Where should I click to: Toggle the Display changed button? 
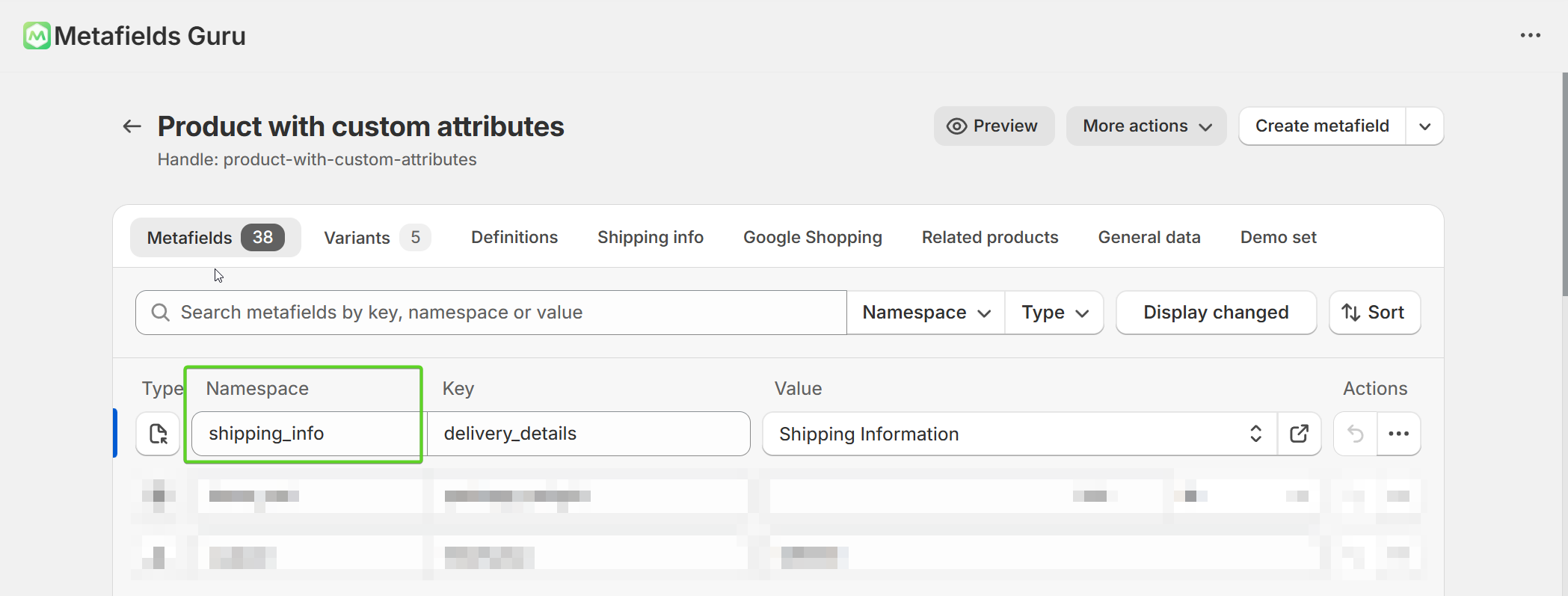point(1216,313)
